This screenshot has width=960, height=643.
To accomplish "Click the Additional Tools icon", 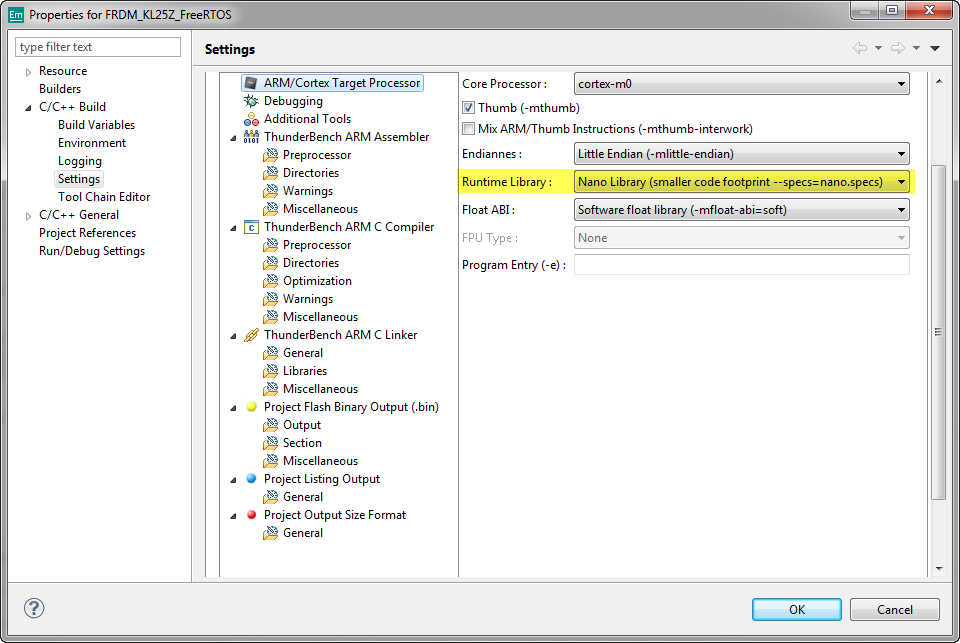I will pyautogui.click(x=251, y=119).
